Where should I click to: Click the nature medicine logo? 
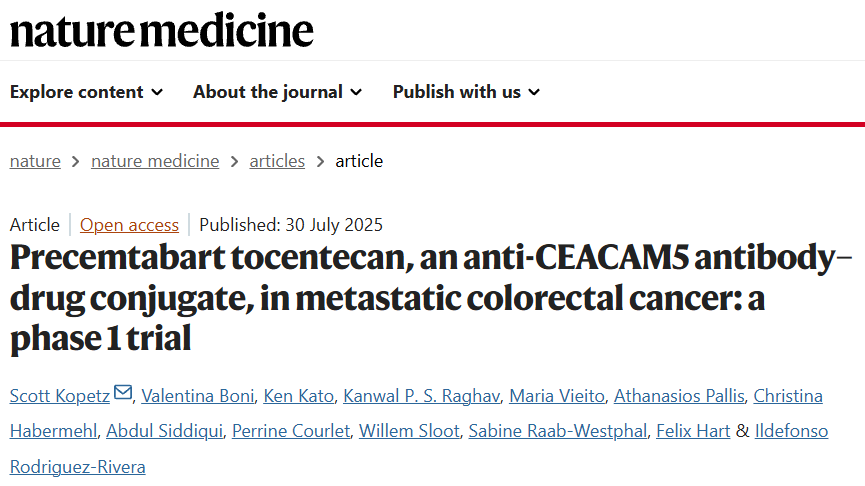pyautogui.click(x=162, y=30)
